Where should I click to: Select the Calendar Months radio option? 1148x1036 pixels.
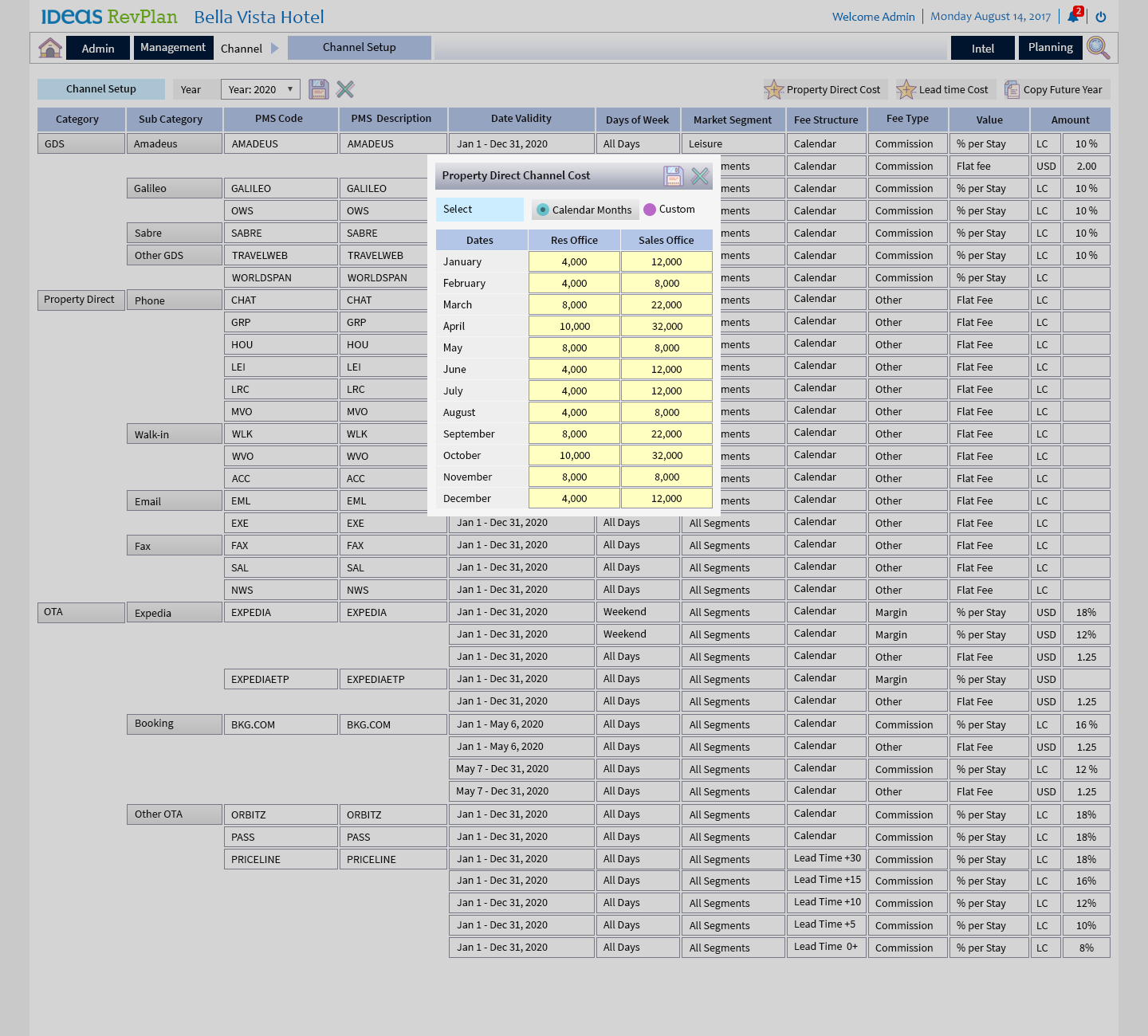pyautogui.click(x=543, y=210)
